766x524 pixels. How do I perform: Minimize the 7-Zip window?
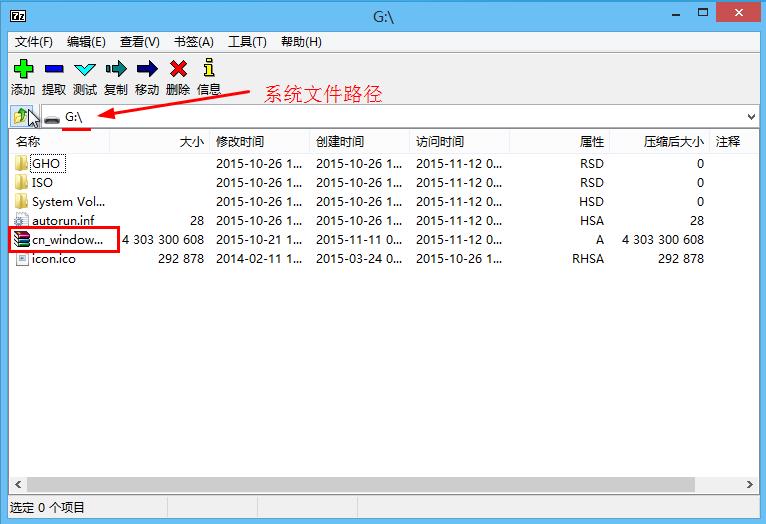click(676, 15)
